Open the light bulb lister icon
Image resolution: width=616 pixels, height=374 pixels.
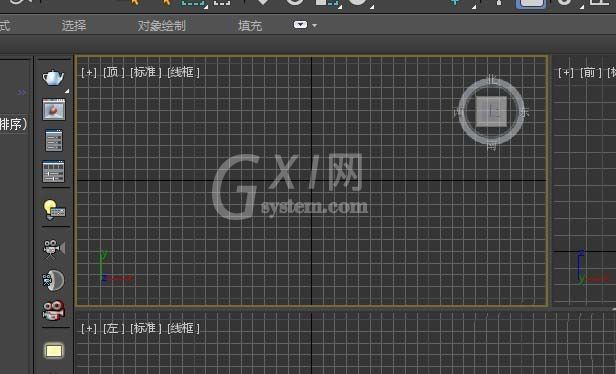tap(54, 209)
